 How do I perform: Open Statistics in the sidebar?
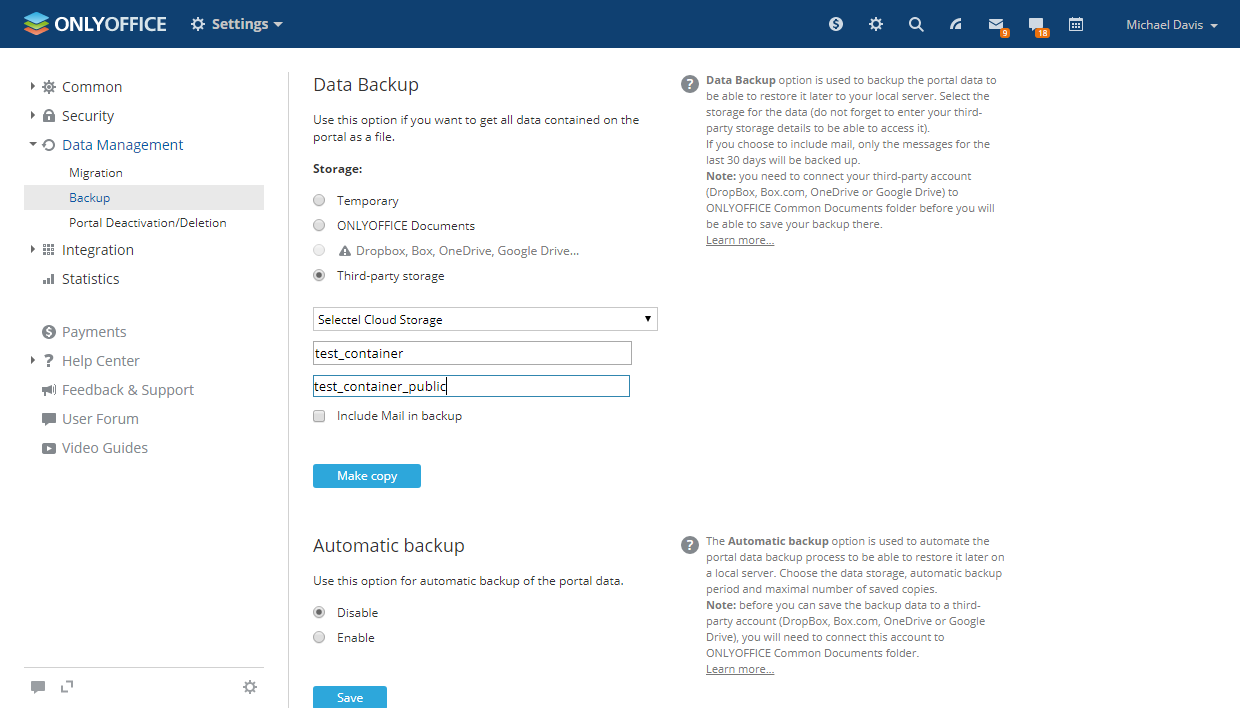tap(90, 279)
